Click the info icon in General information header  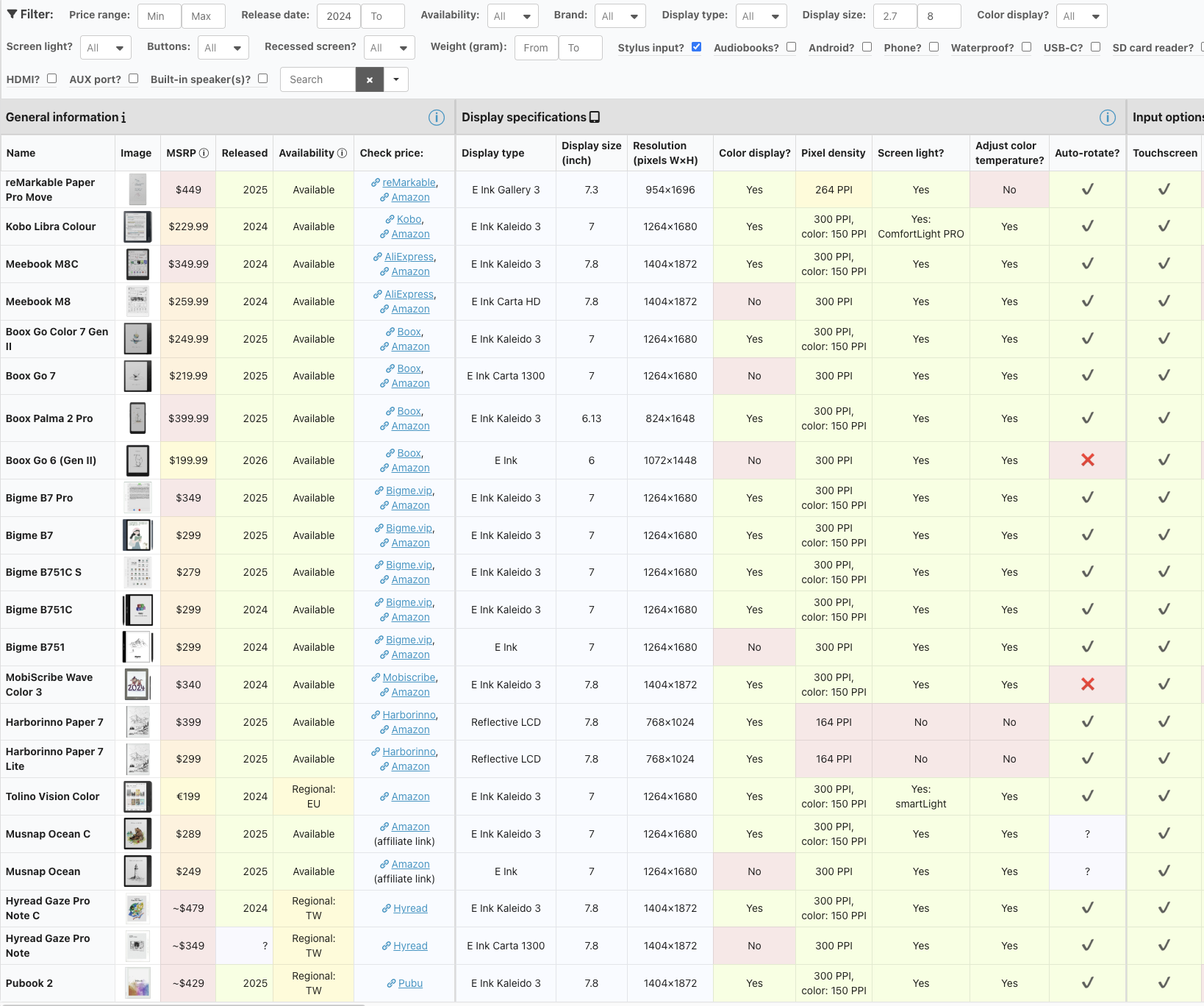click(x=437, y=118)
